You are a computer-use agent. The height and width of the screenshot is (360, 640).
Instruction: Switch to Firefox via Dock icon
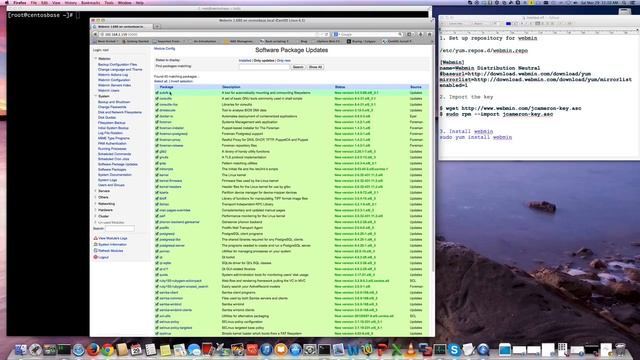[93, 350]
